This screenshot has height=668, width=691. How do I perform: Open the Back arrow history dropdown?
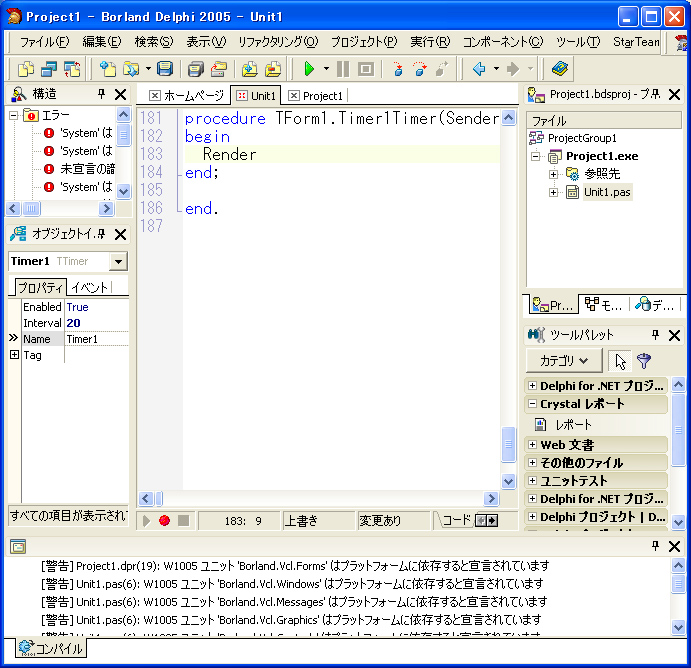point(496,69)
